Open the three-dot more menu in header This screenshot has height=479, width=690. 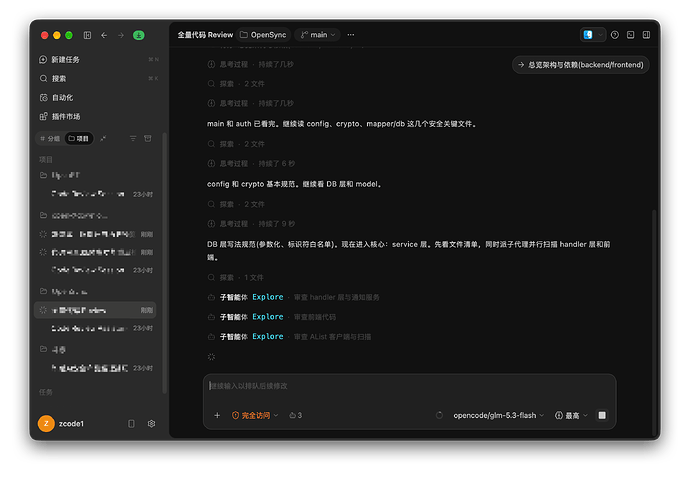click(351, 35)
